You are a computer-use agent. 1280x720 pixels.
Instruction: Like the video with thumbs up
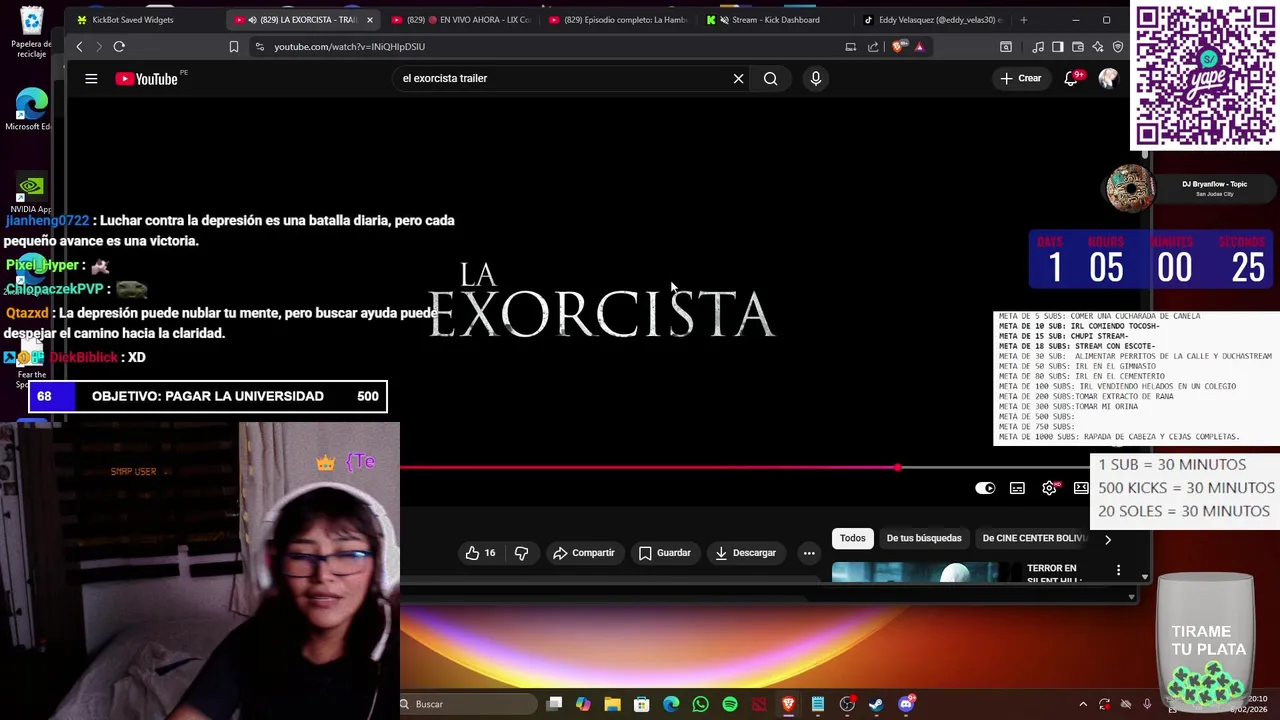coord(480,553)
